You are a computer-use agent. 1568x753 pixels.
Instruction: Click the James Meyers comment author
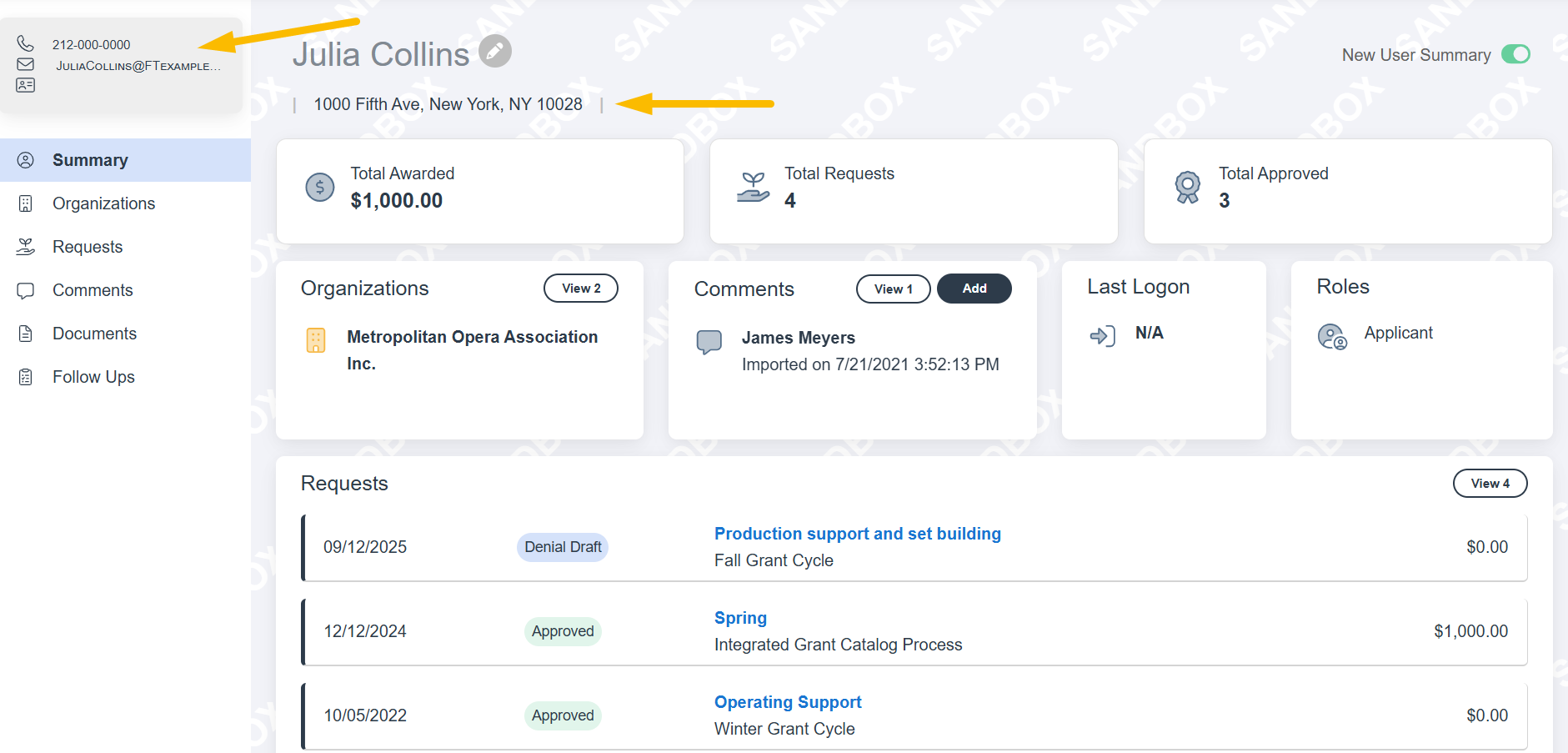pos(799,338)
